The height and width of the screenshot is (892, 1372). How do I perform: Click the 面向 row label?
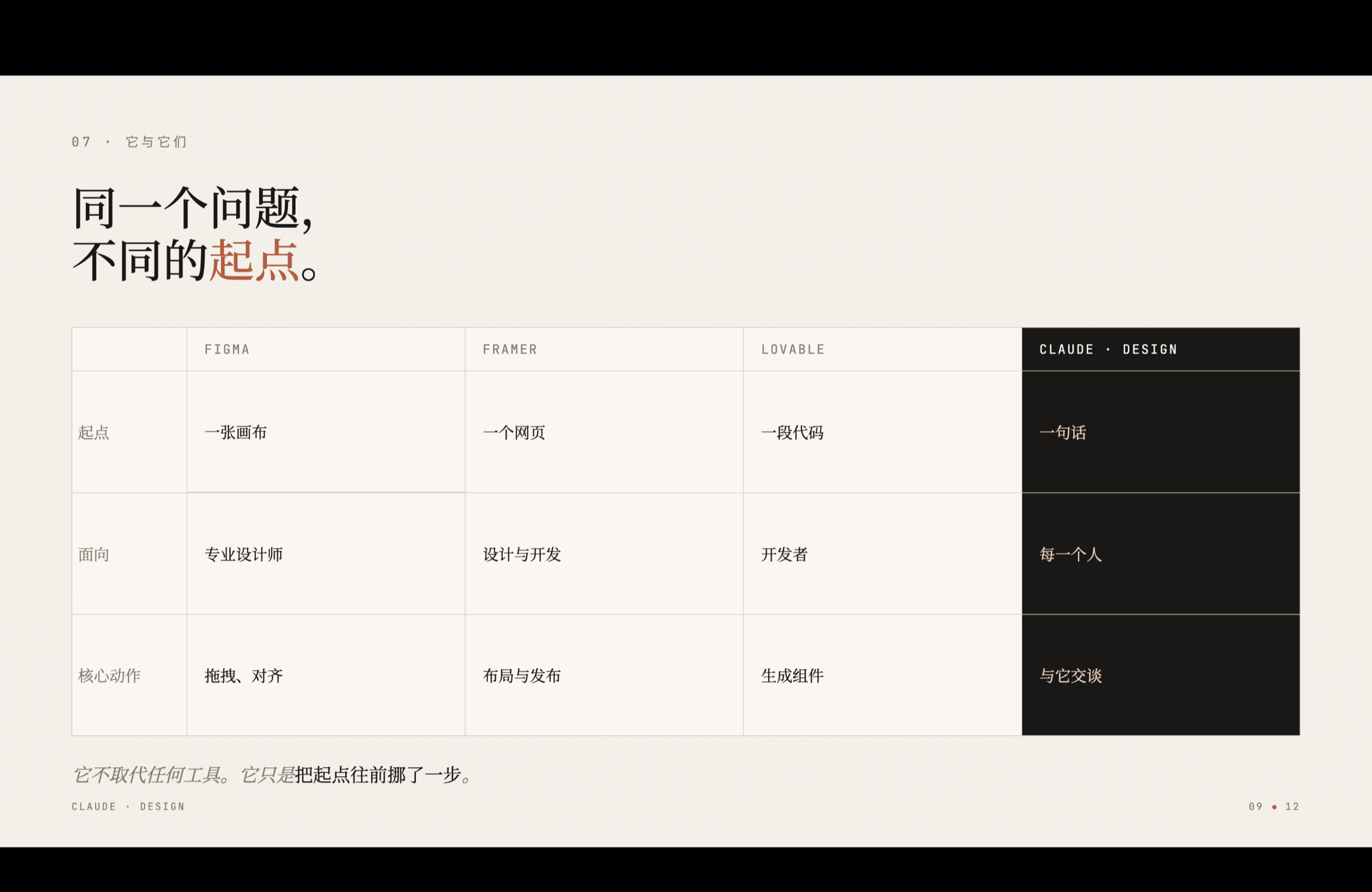(94, 555)
